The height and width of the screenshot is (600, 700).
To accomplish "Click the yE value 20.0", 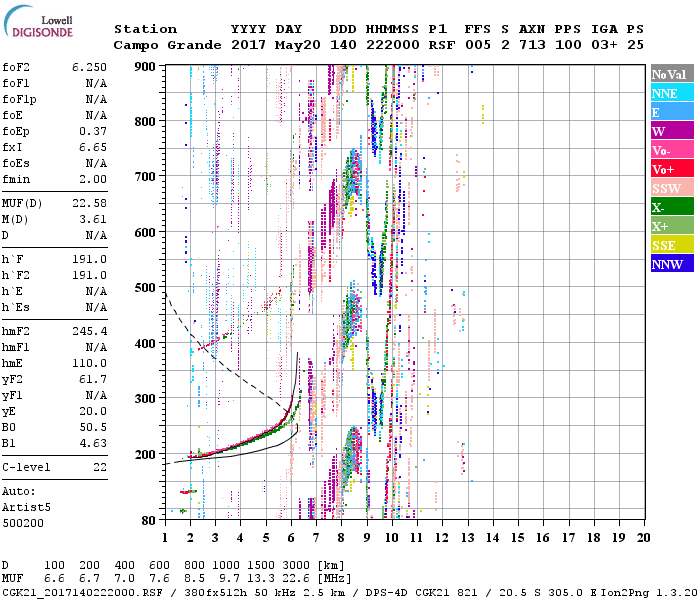I will pos(93,412).
